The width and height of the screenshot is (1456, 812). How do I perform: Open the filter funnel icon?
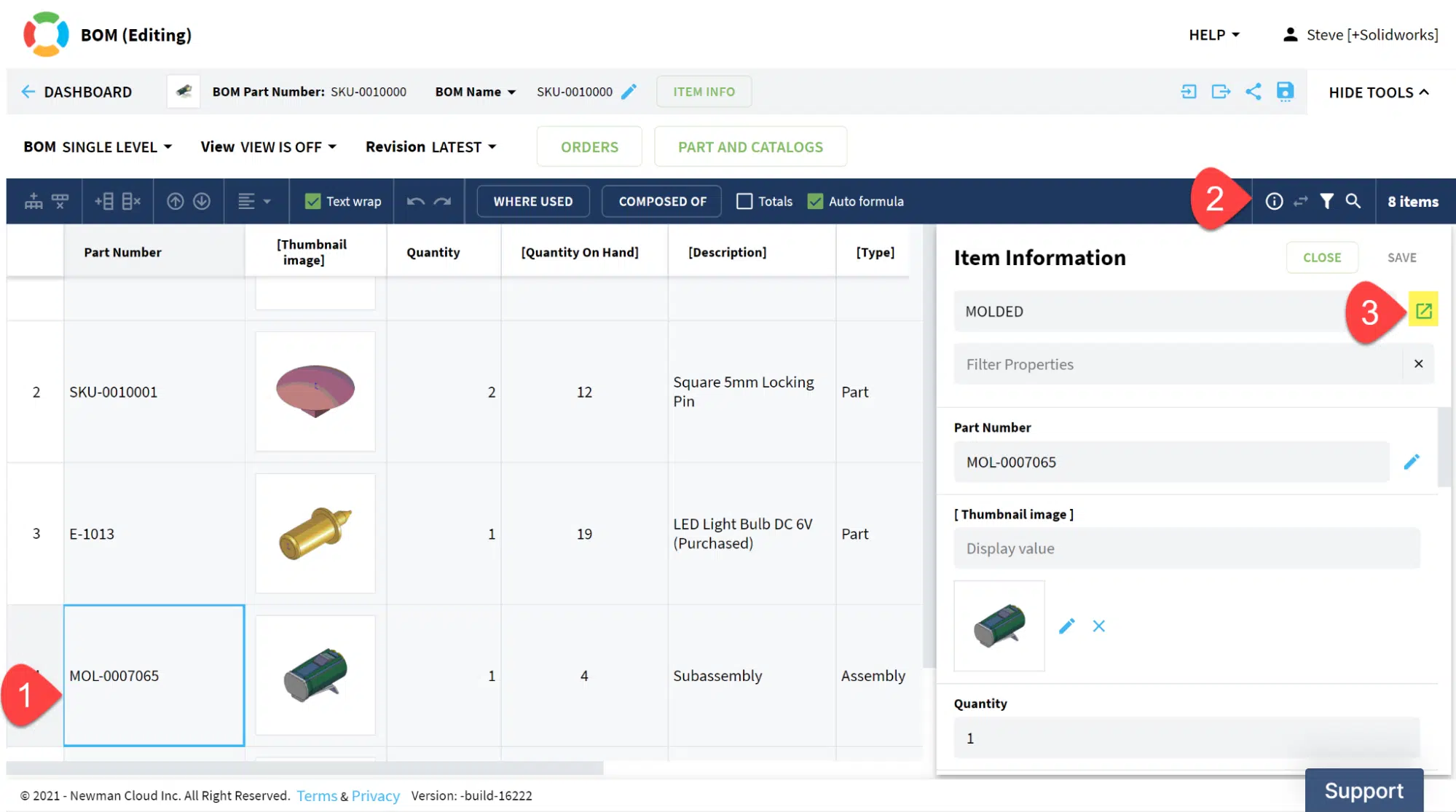pos(1327,201)
